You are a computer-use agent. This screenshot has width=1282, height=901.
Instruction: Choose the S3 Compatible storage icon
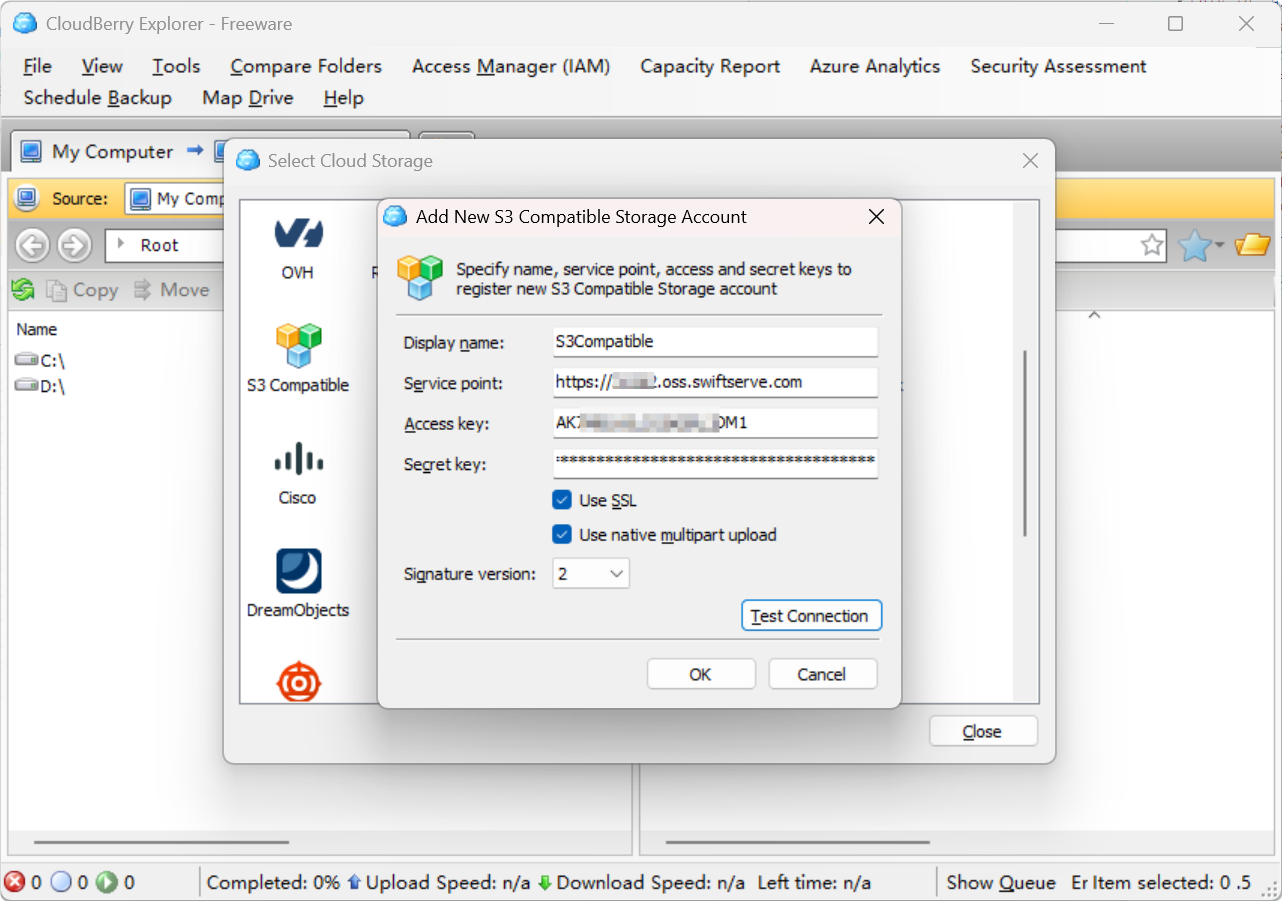point(297,346)
